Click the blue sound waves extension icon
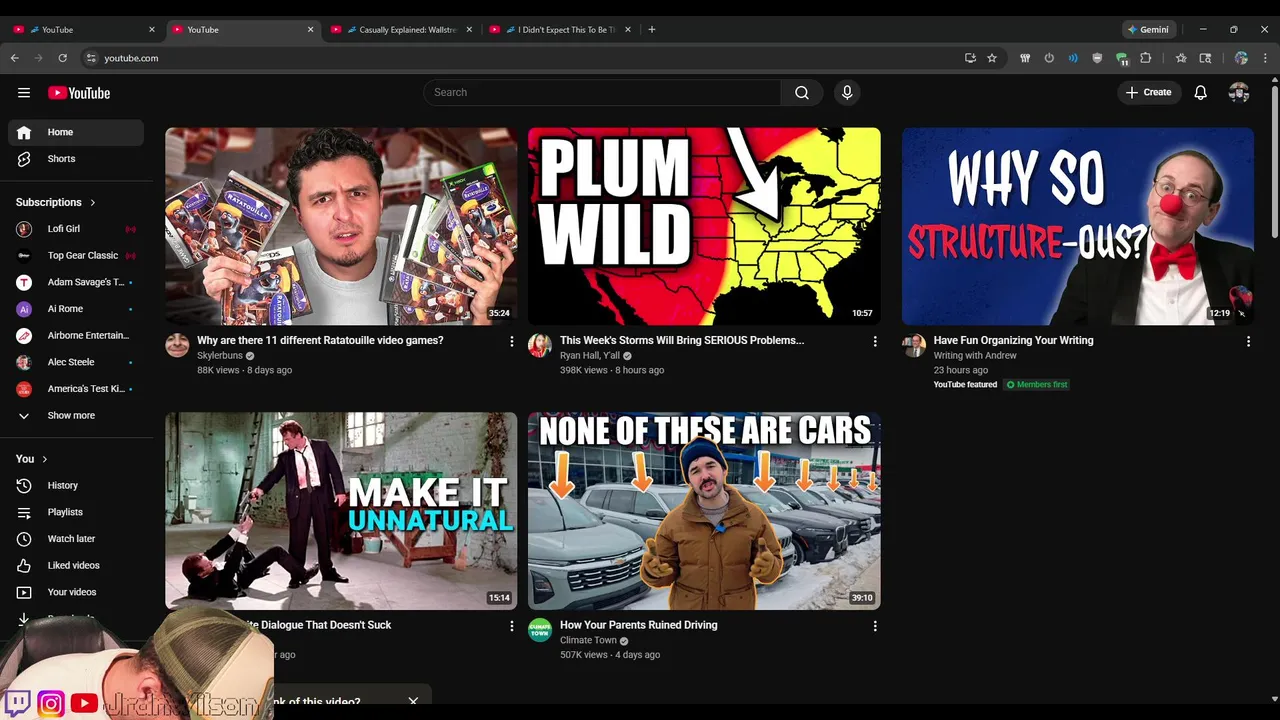Viewport: 1280px width, 720px height. (x=1073, y=58)
